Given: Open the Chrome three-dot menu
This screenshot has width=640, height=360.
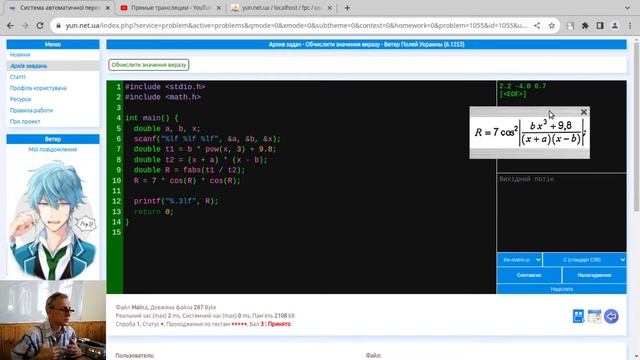Looking at the screenshot, I should tap(630, 25).
